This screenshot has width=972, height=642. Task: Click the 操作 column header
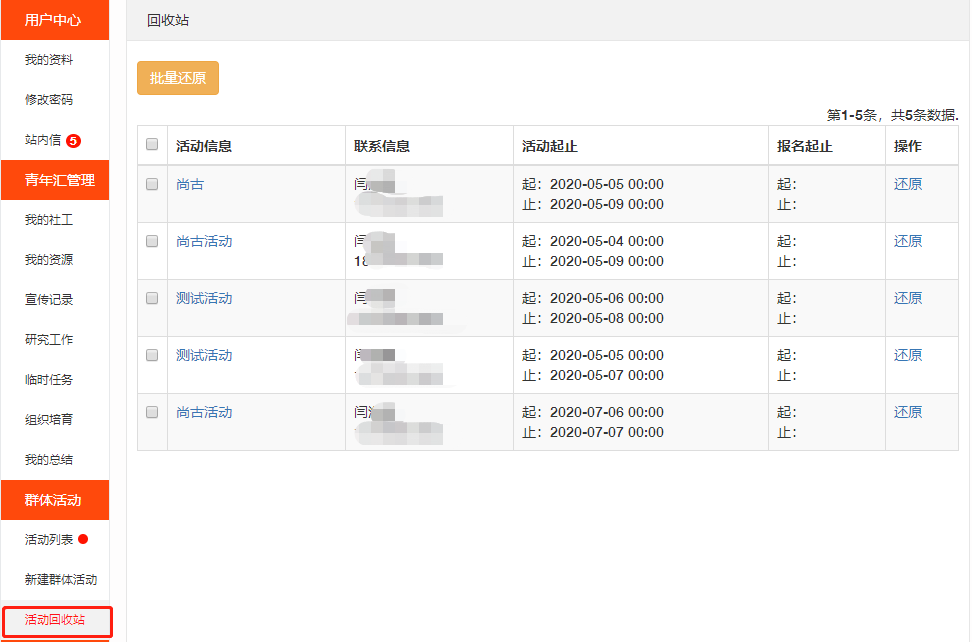tap(908, 146)
